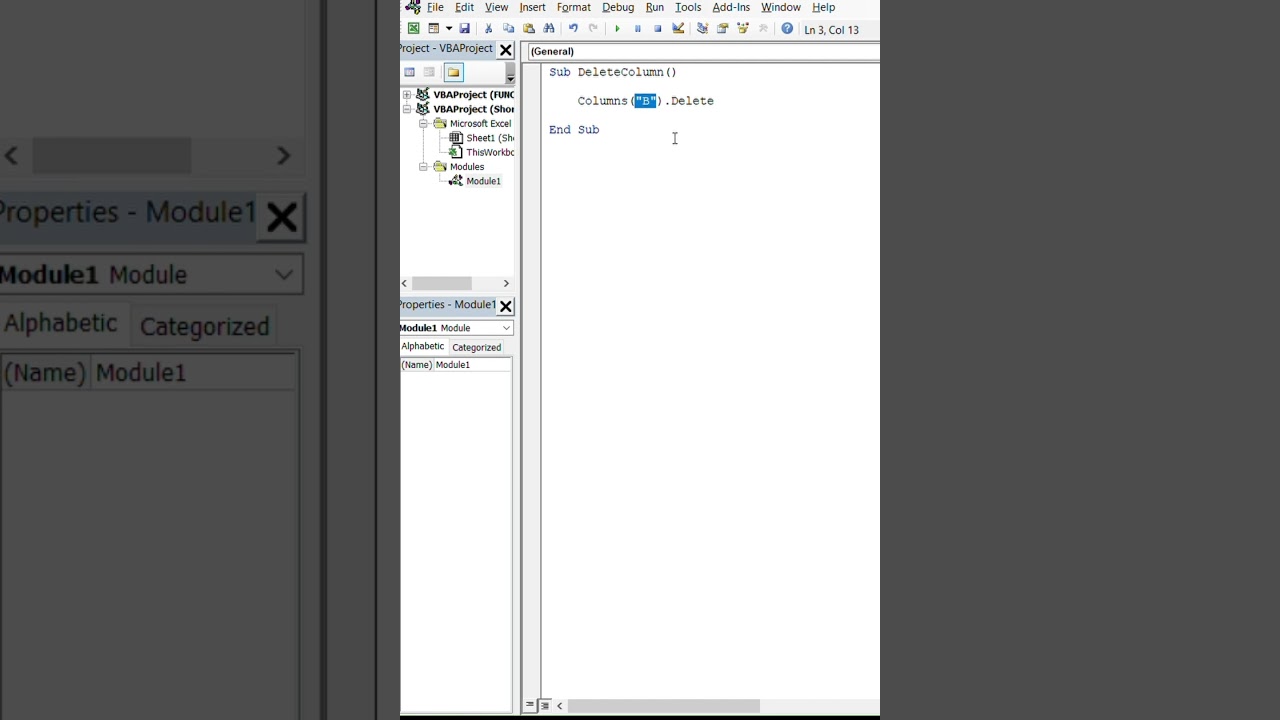Image resolution: width=1280 pixels, height=720 pixels.
Task: Switch to the Categorized tab
Action: click(476, 347)
